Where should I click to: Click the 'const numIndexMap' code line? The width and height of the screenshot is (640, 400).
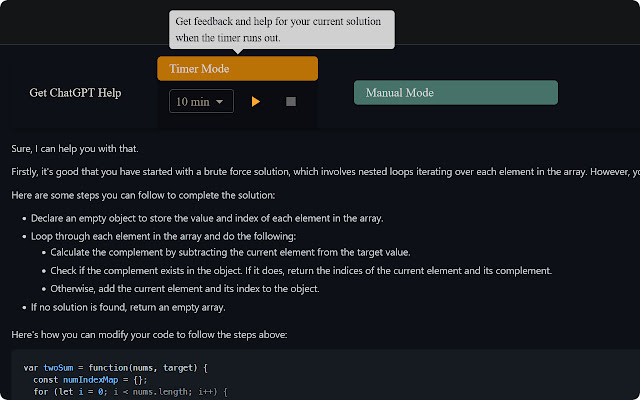coord(90,380)
